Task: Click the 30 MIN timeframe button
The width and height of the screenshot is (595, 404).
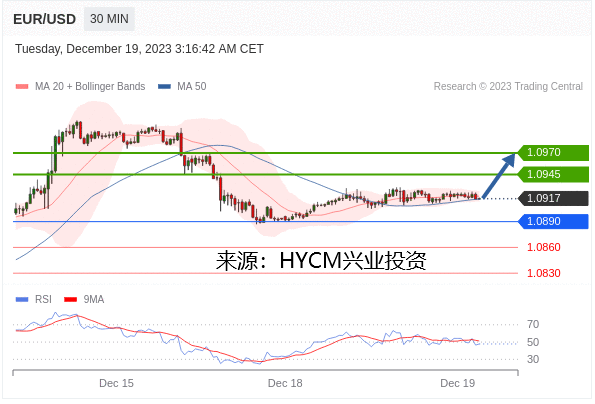Action: [109, 19]
